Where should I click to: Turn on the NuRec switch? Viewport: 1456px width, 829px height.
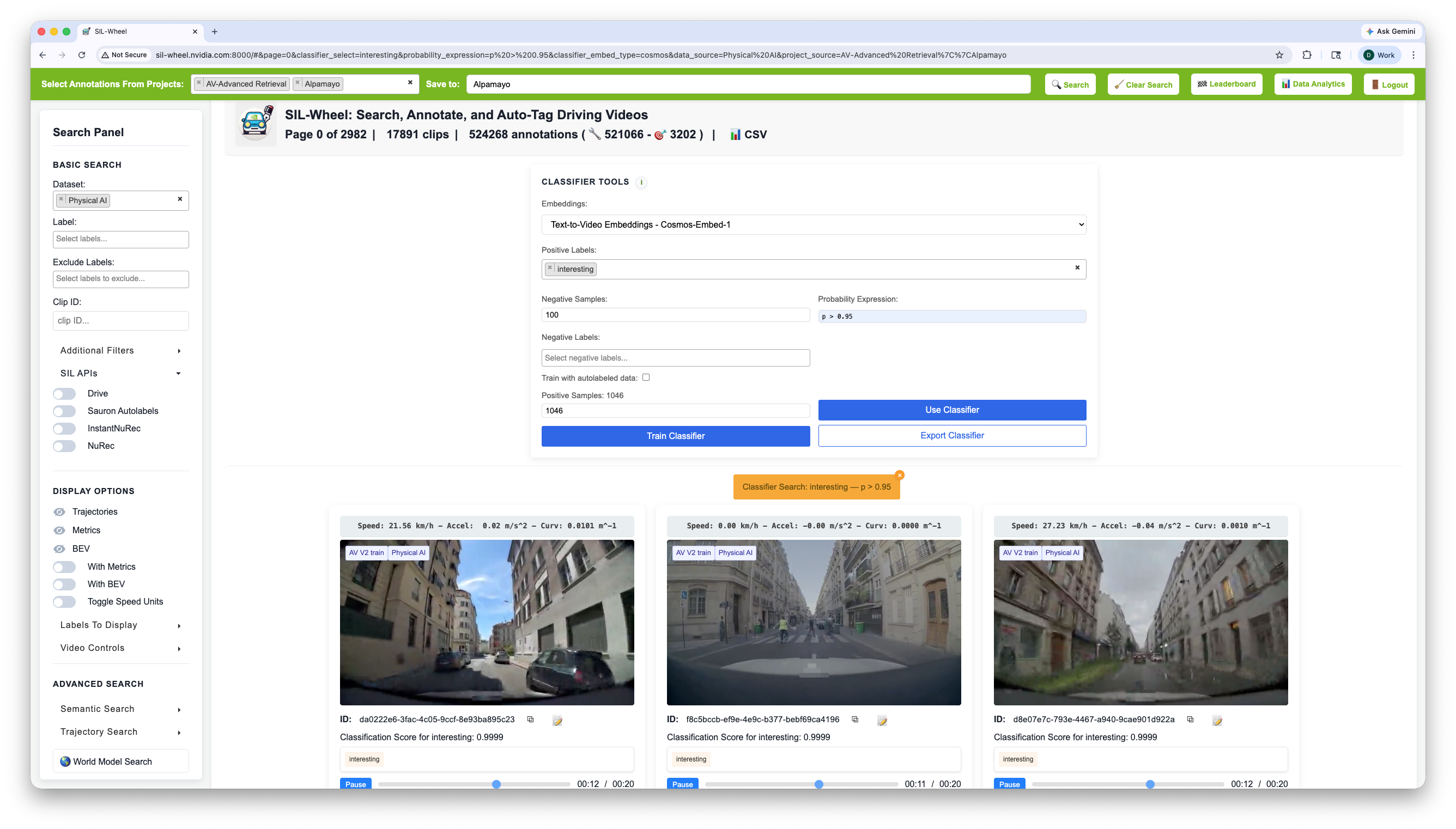[64, 447]
